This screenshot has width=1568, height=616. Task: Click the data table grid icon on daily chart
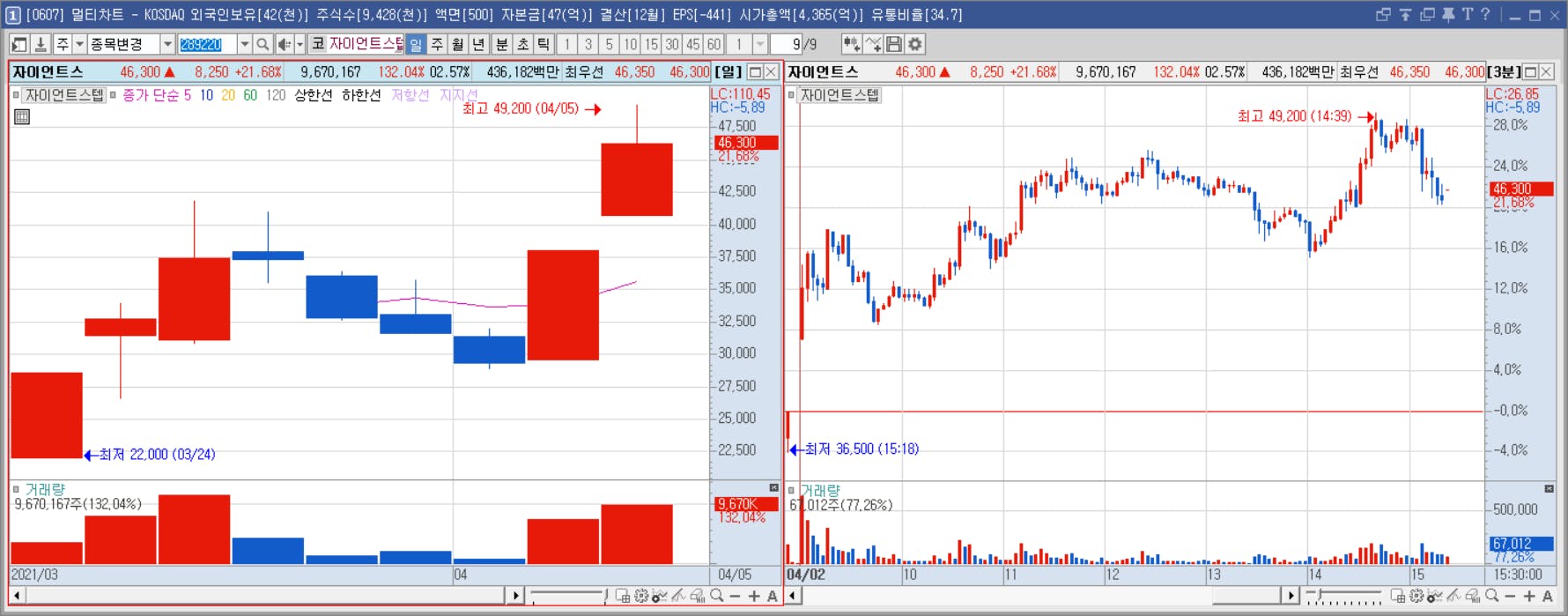[22, 116]
